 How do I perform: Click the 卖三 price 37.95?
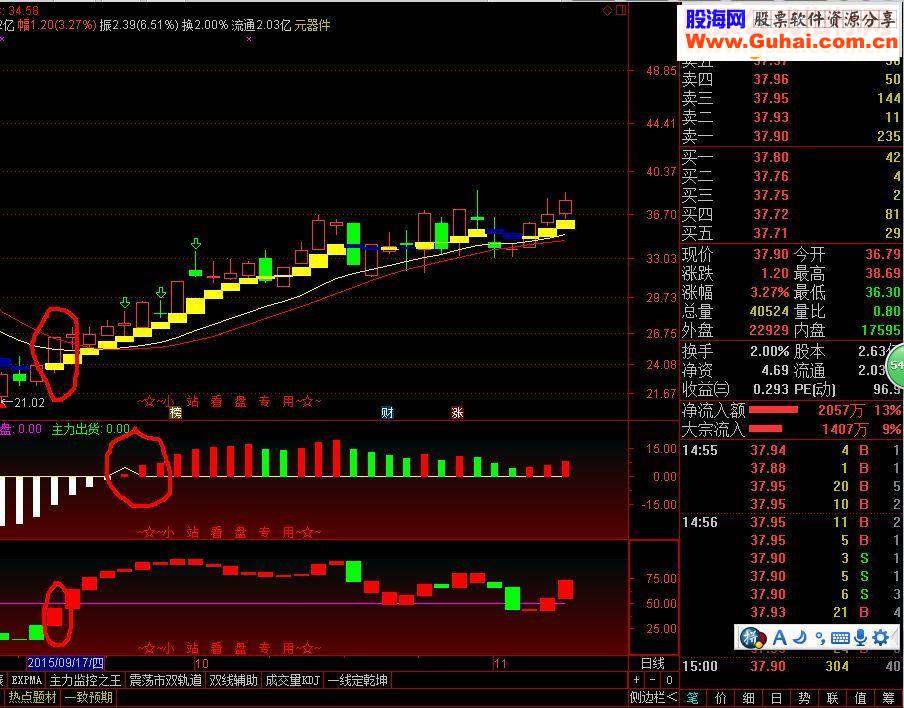coord(771,98)
